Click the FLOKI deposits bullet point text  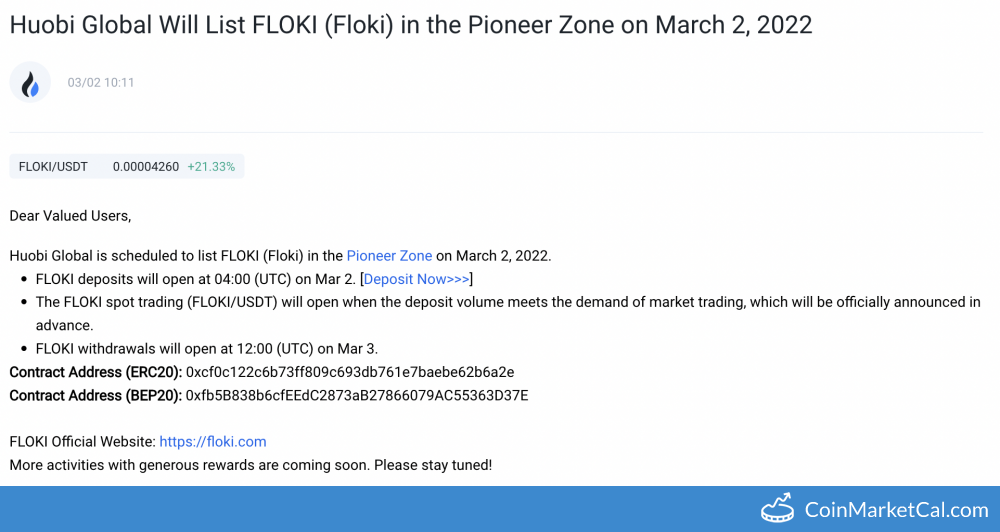[196, 279]
